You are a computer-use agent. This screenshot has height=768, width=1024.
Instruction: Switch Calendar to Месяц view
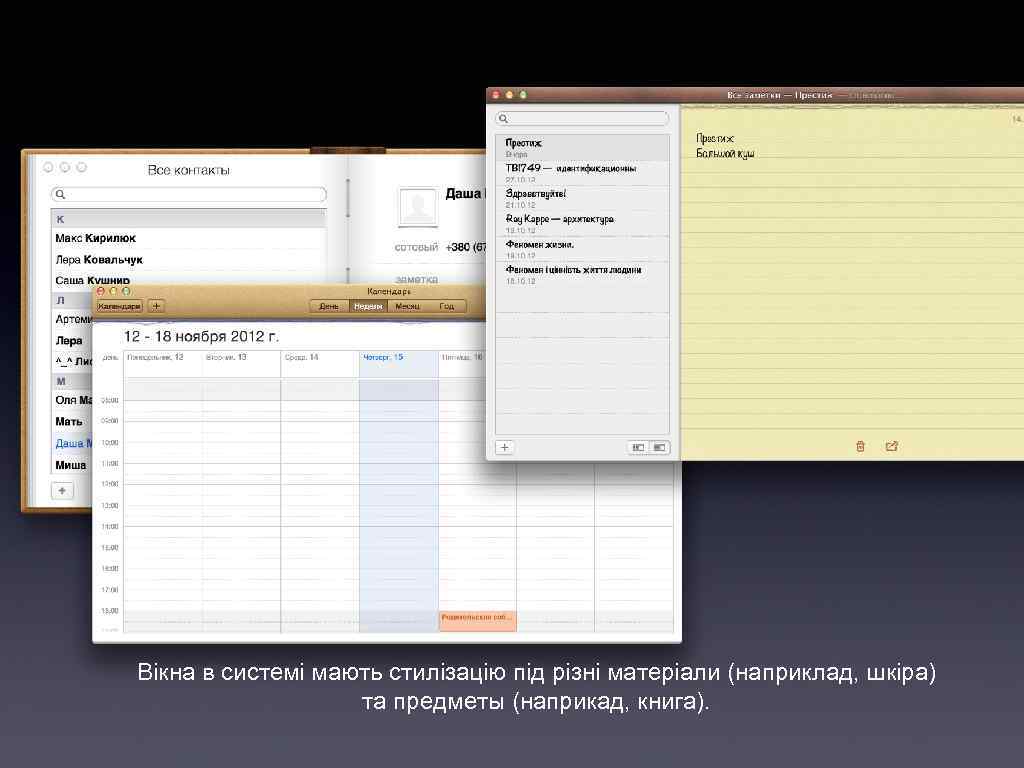tap(408, 306)
